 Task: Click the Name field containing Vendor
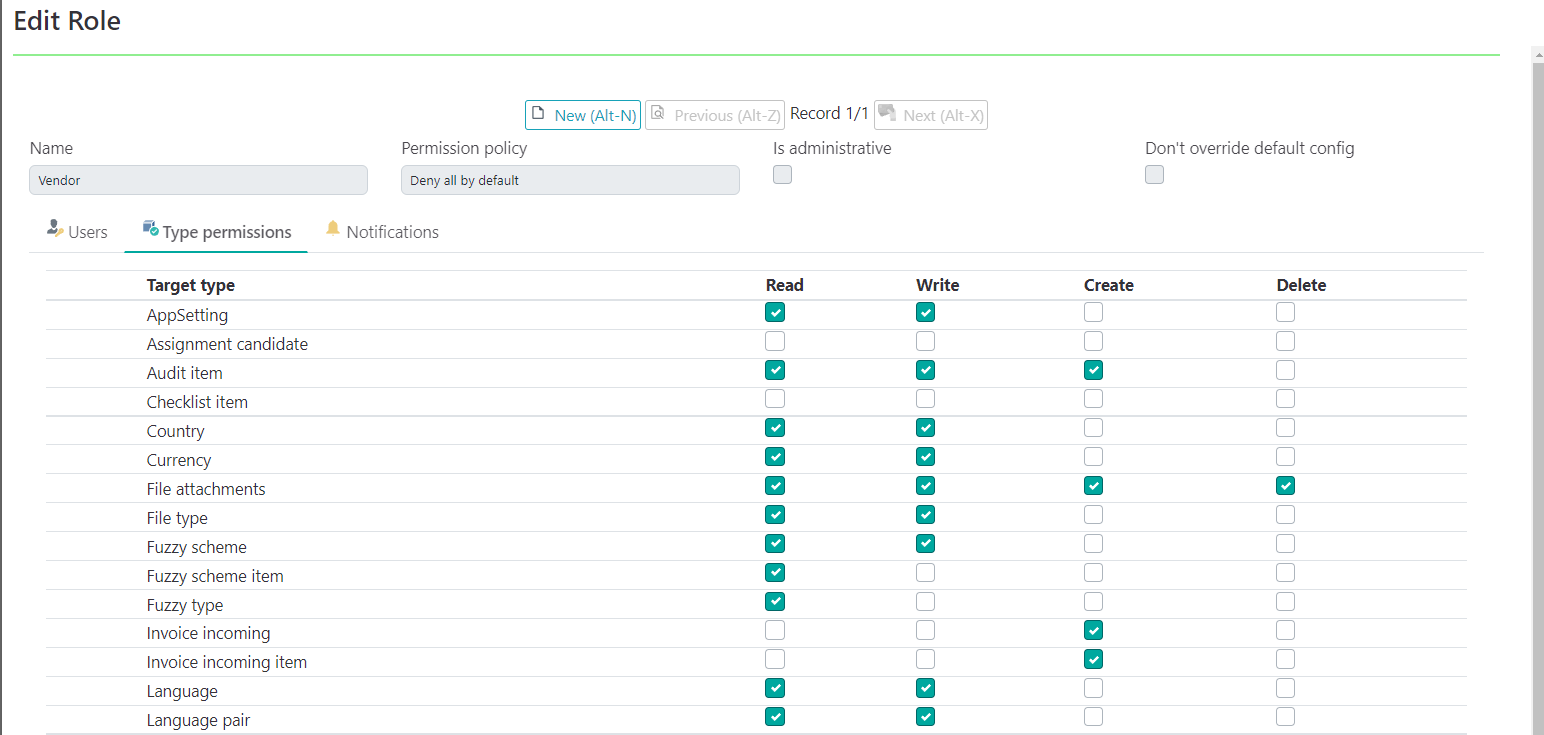199,180
